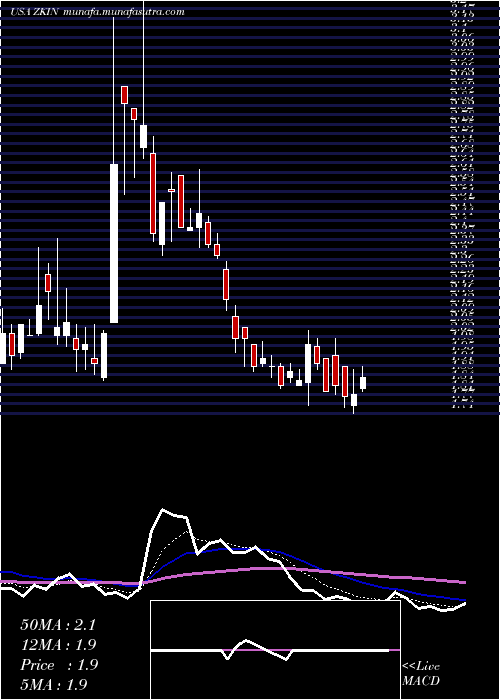Click the USA ZKIN chart title
The image size is (500, 700).
click(x=36, y=12)
